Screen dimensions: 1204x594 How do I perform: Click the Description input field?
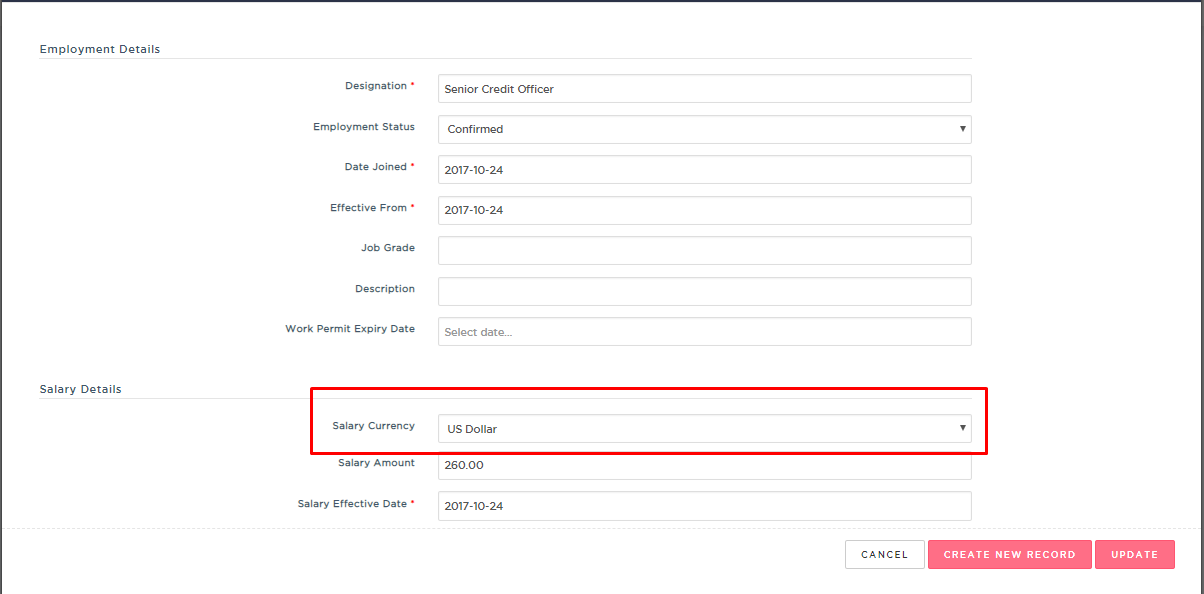pos(704,291)
